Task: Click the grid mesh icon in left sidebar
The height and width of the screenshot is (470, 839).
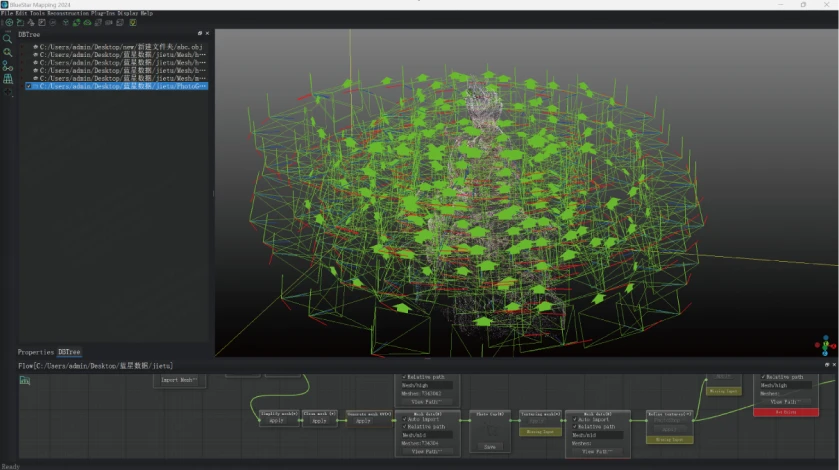Action: tap(8, 78)
